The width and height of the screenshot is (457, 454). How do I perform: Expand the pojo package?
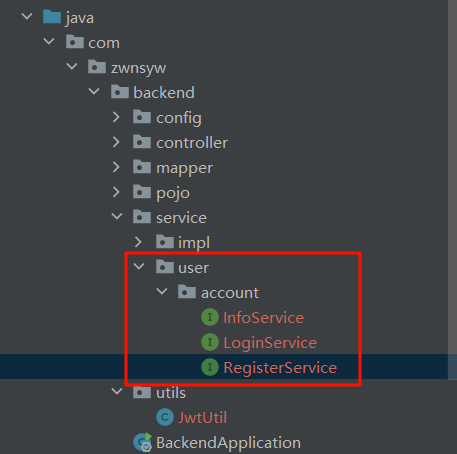[116, 192]
